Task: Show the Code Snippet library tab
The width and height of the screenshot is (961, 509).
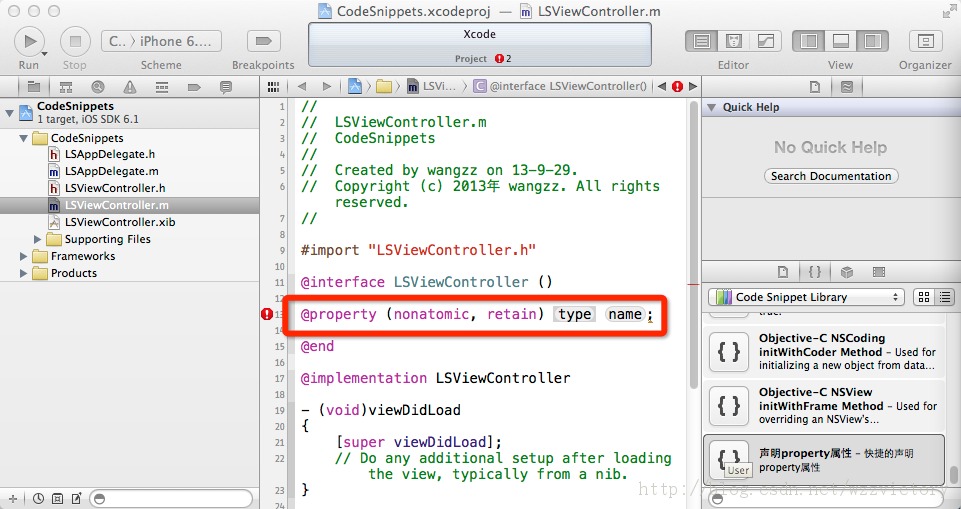Action: point(815,271)
